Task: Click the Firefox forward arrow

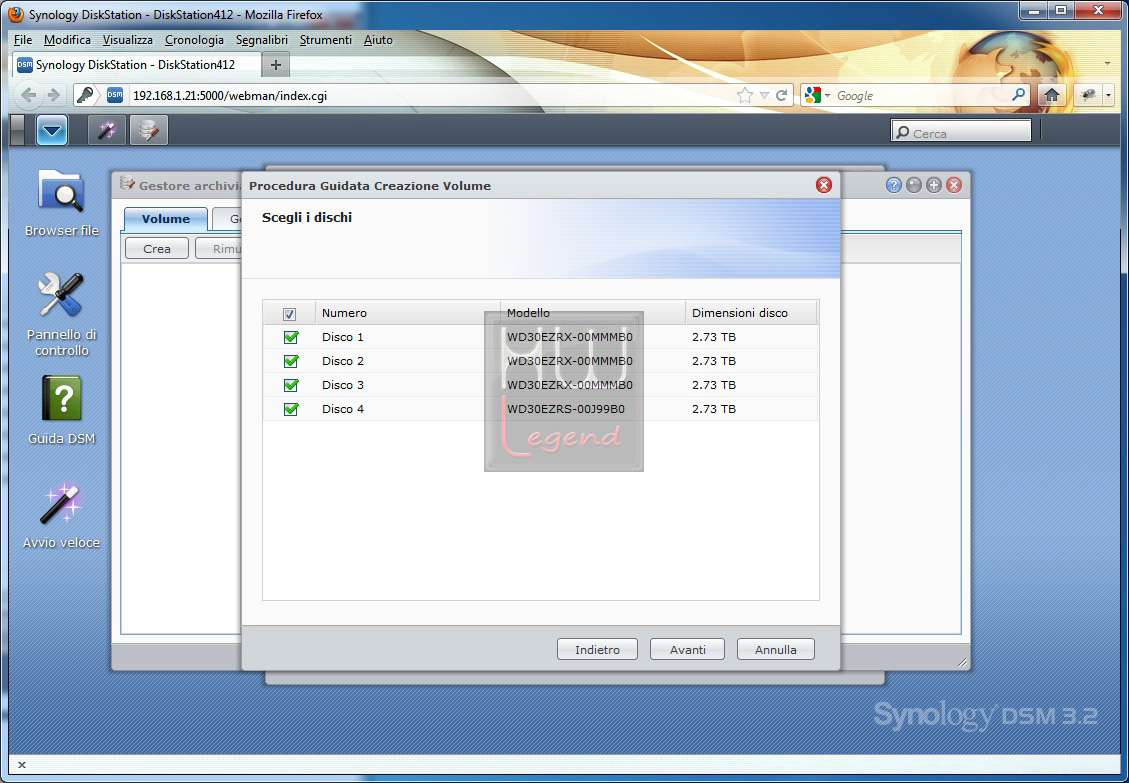Action: 53,95
